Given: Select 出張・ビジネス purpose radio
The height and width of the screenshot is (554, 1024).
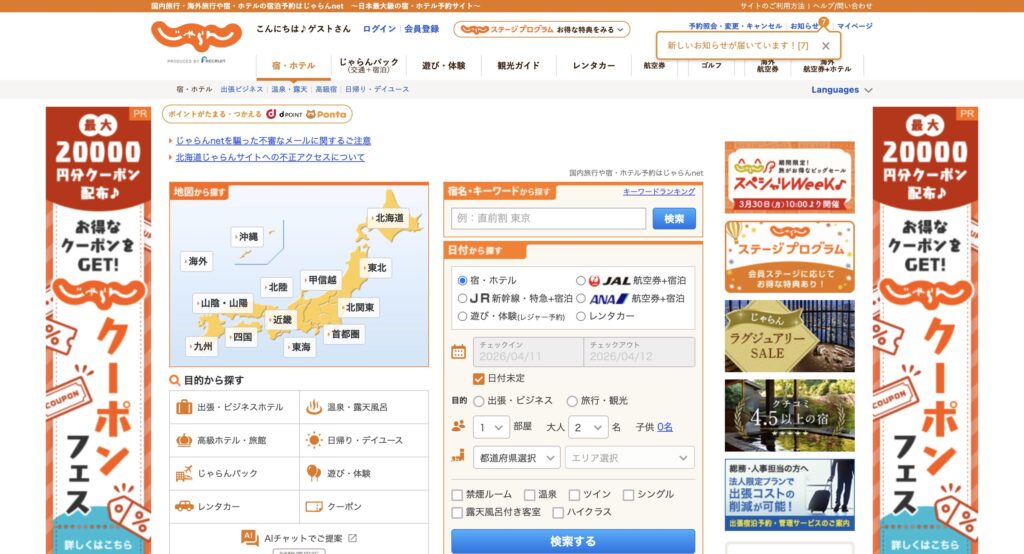Looking at the screenshot, I should point(479,401).
